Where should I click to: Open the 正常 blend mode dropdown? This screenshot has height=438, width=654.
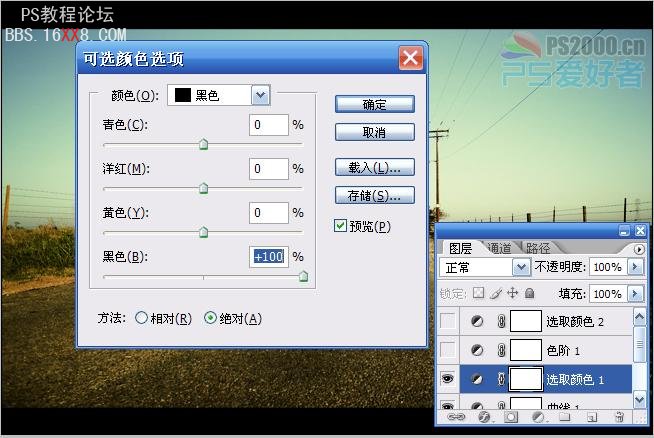pyautogui.click(x=521, y=267)
